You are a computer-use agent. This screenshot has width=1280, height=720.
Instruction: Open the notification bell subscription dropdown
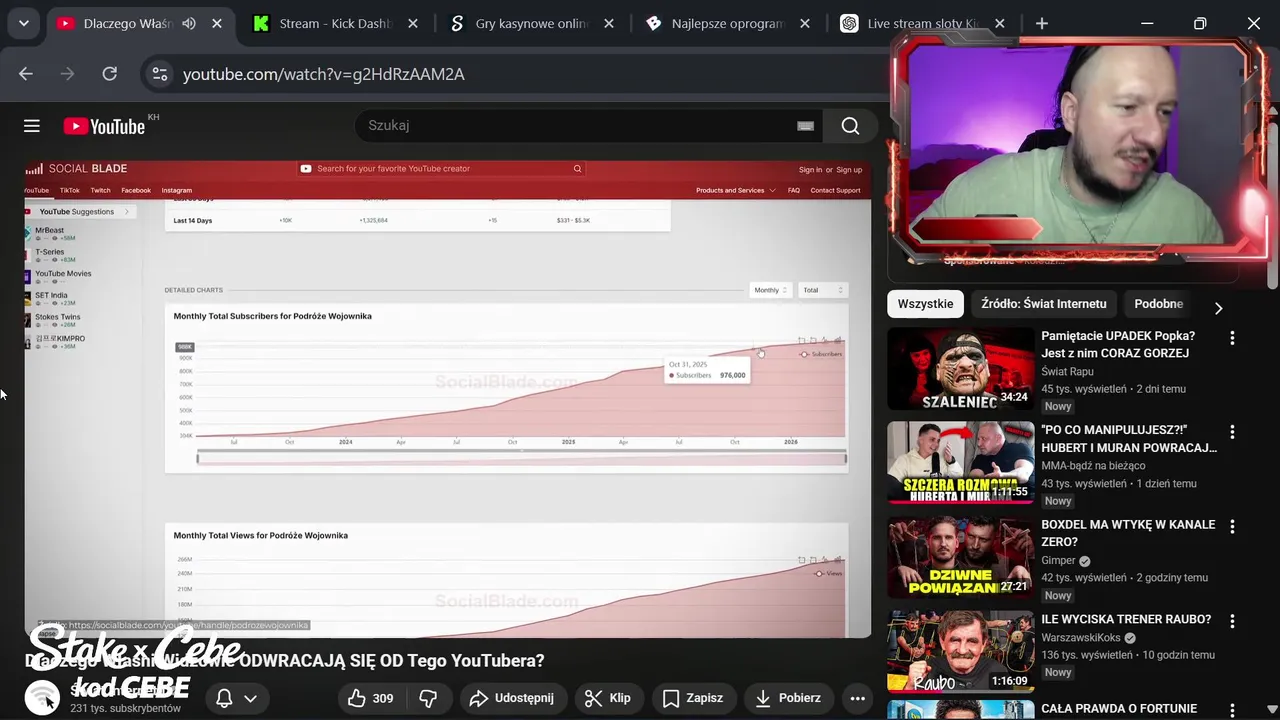point(237,698)
